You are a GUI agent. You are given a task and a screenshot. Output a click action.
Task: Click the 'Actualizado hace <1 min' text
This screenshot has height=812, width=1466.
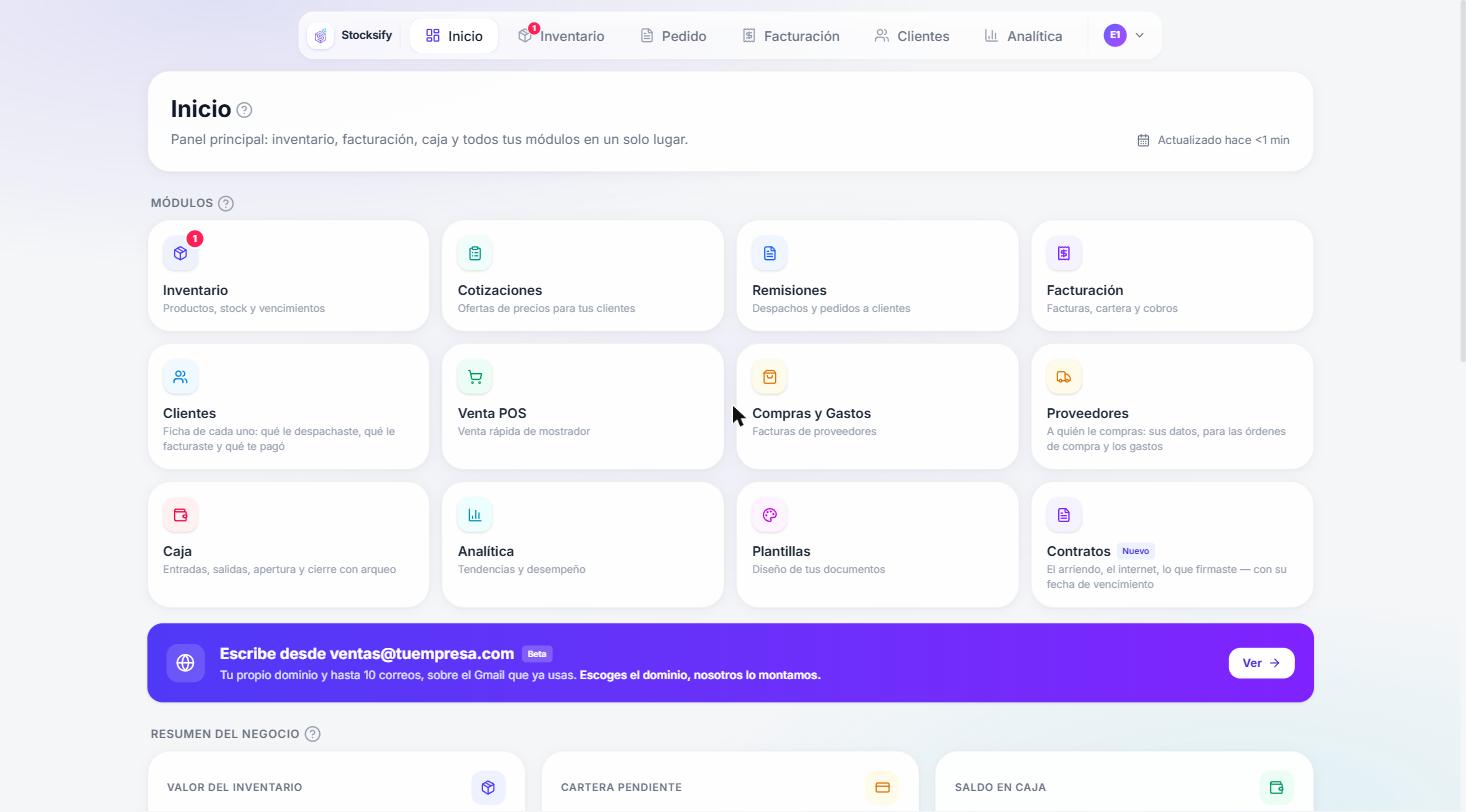tap(1223, 140)
